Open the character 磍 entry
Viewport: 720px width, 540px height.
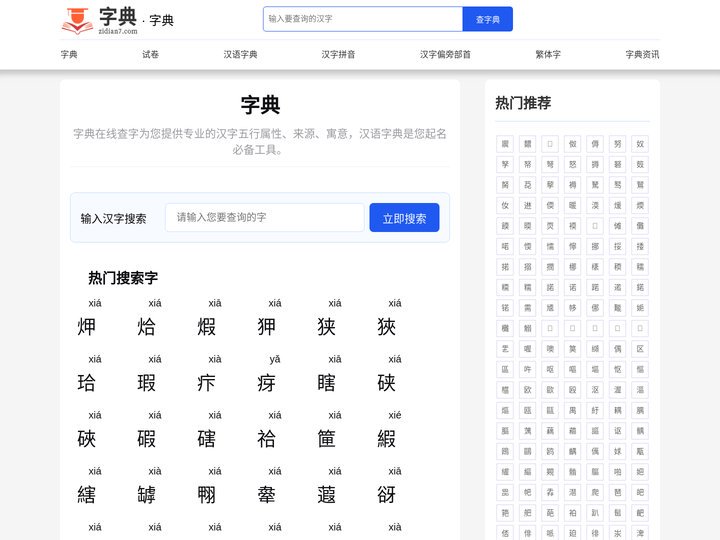pos(207,439)
